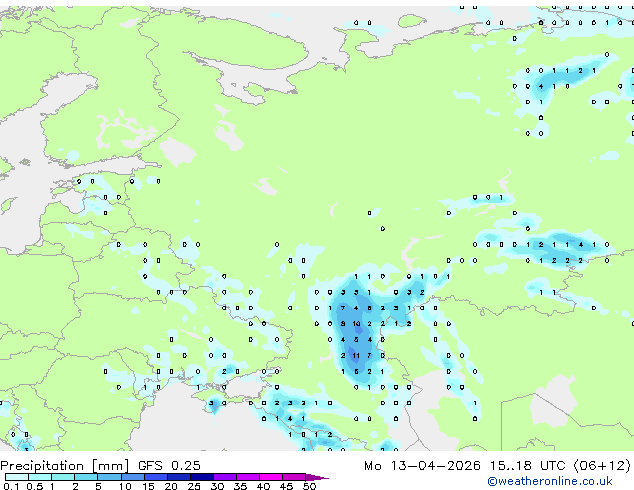Click the '15' legend scale label
634x490 pixels.
point(148,486)
